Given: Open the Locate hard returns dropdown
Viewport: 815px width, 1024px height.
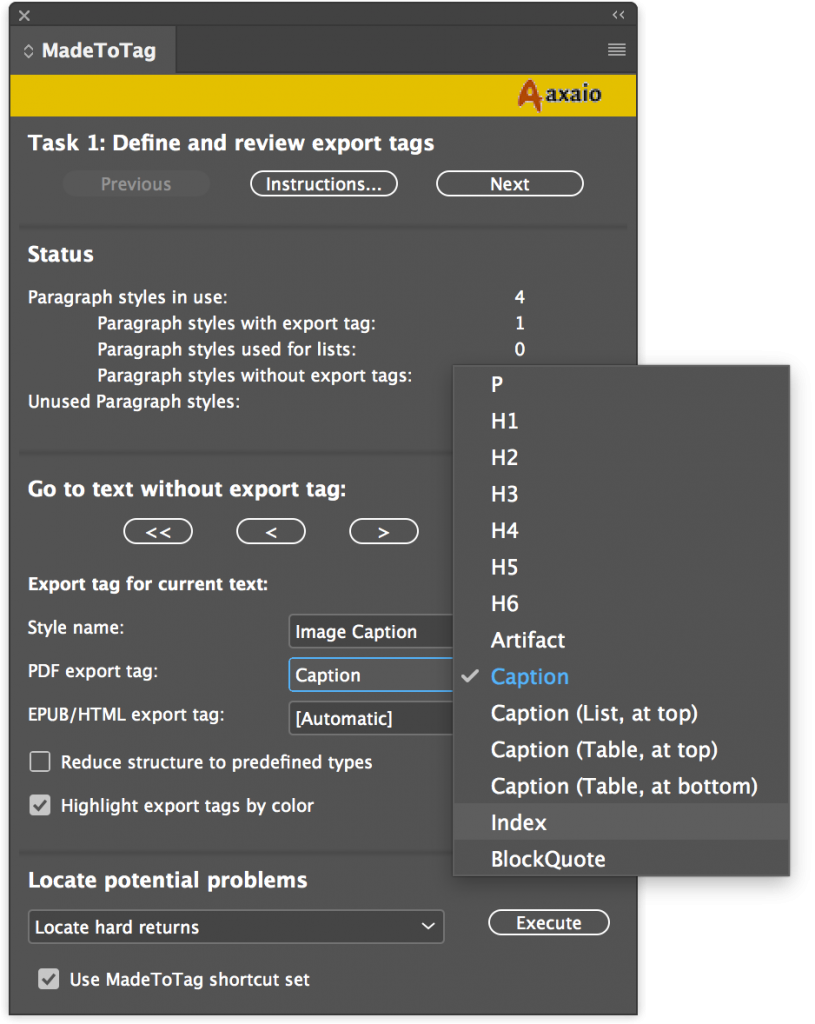Looking at the screenshot, I should (236, 927).
